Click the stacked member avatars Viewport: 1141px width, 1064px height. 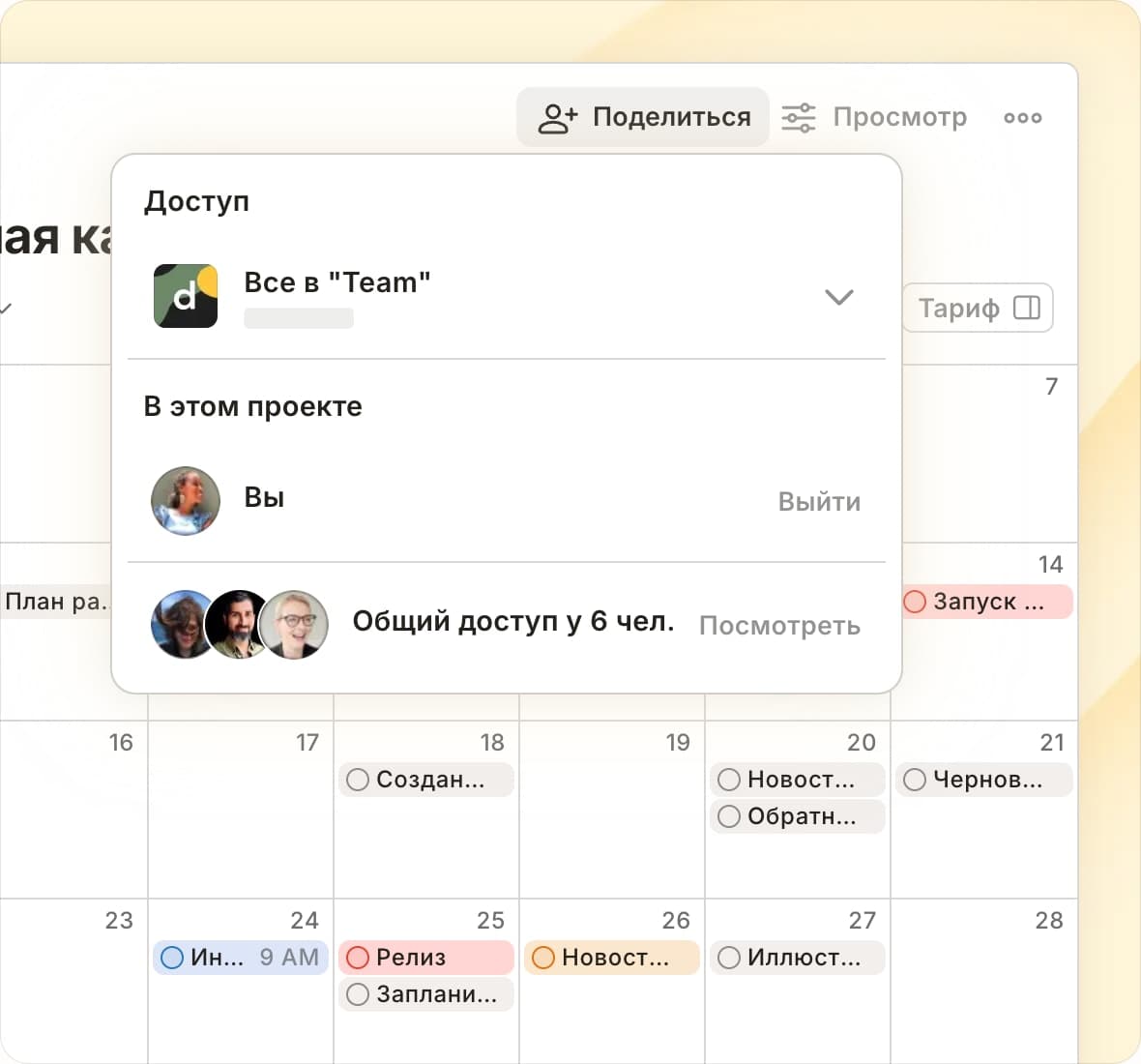tap(240, 625)
